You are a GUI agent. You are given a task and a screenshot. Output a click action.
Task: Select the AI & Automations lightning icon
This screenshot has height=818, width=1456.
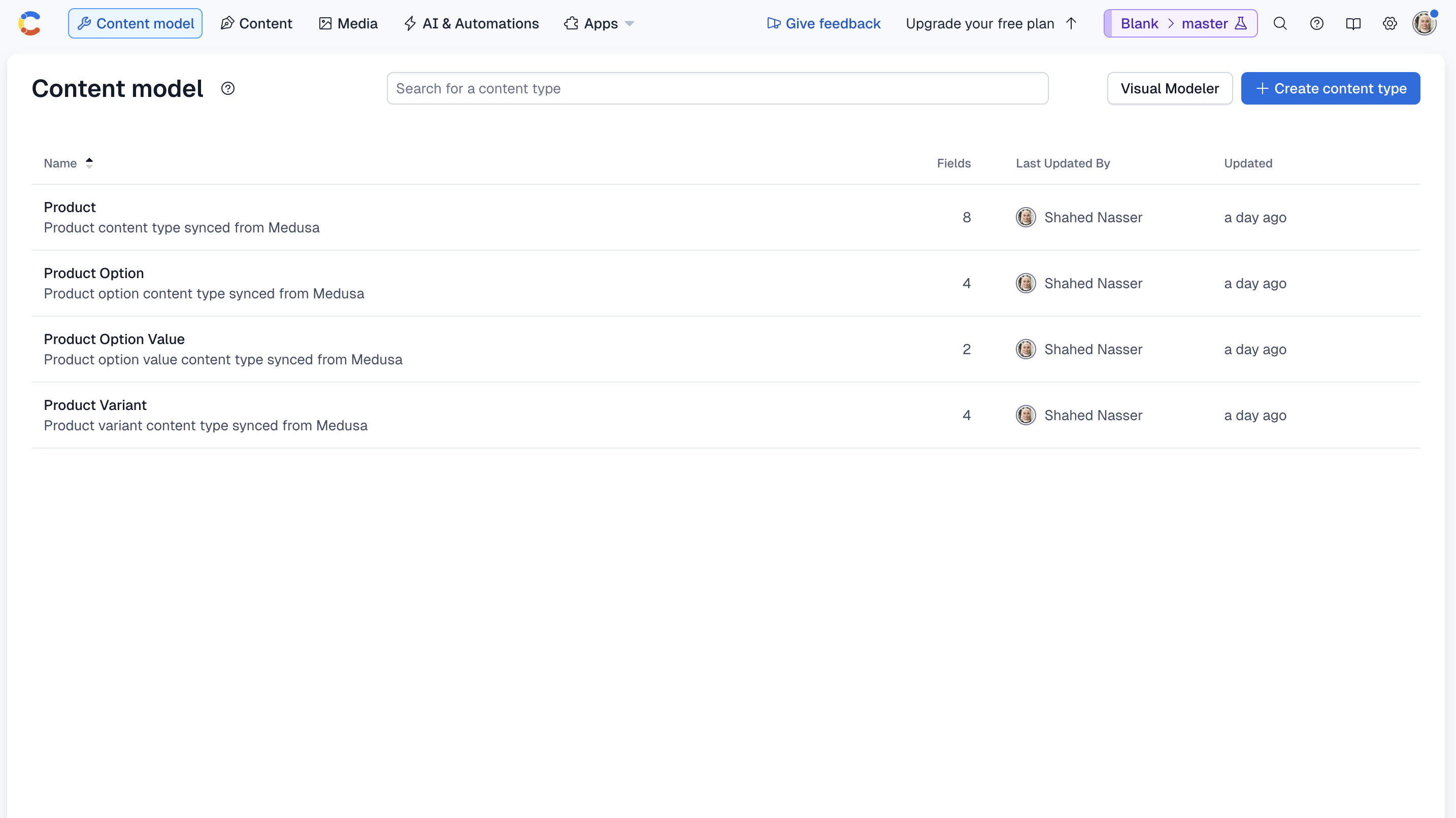(410, 23)
